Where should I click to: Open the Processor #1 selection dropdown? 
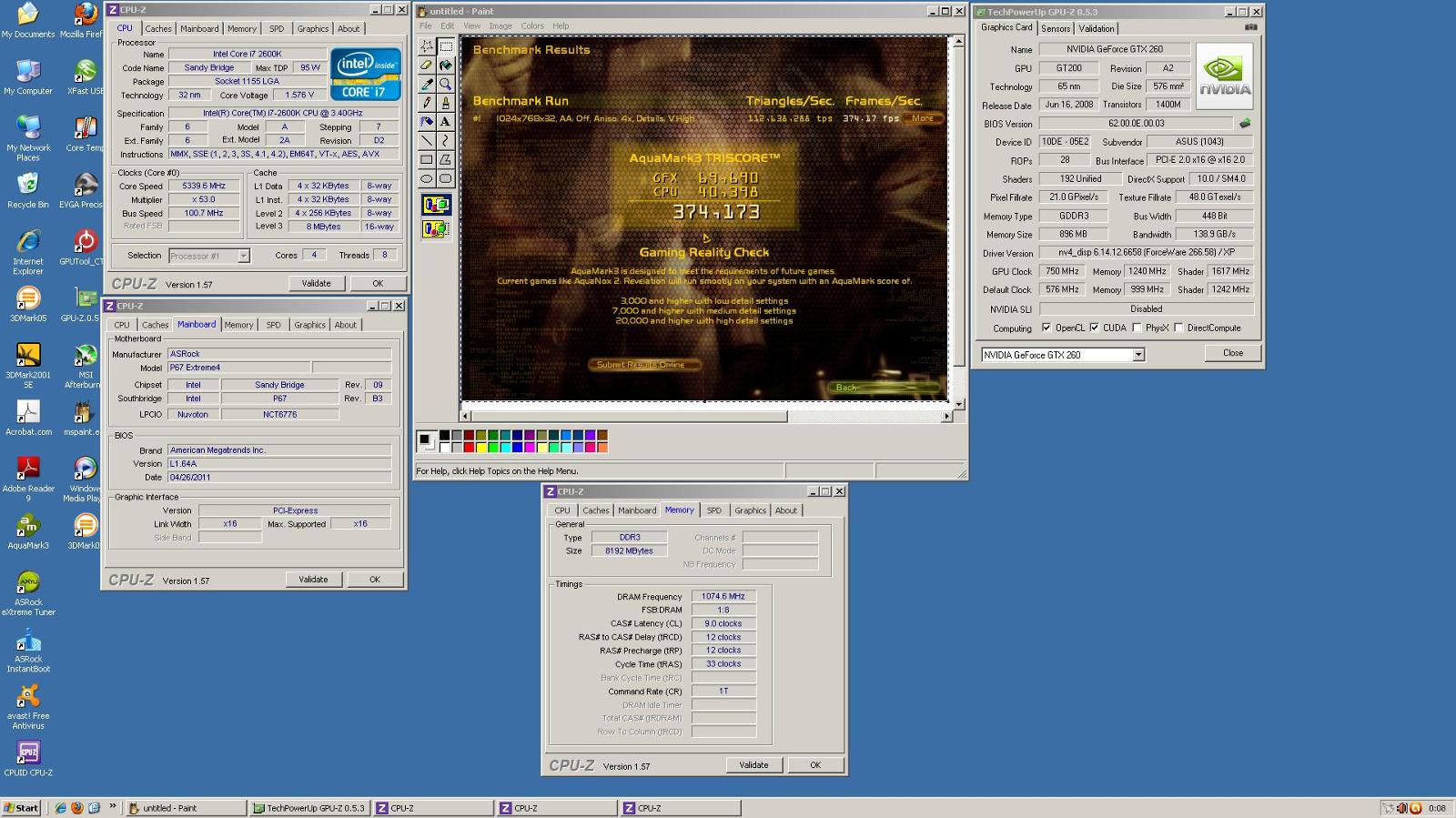[243, 256]
